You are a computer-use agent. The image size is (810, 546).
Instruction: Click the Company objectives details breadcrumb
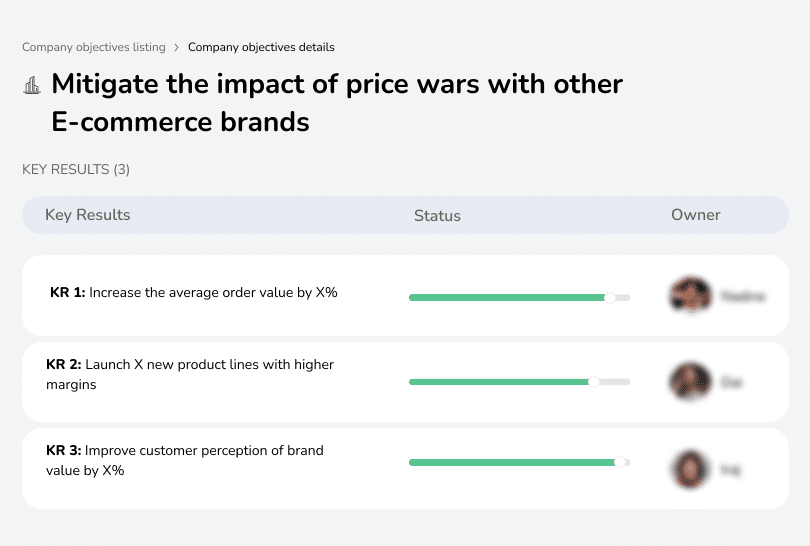click(261, 47)
